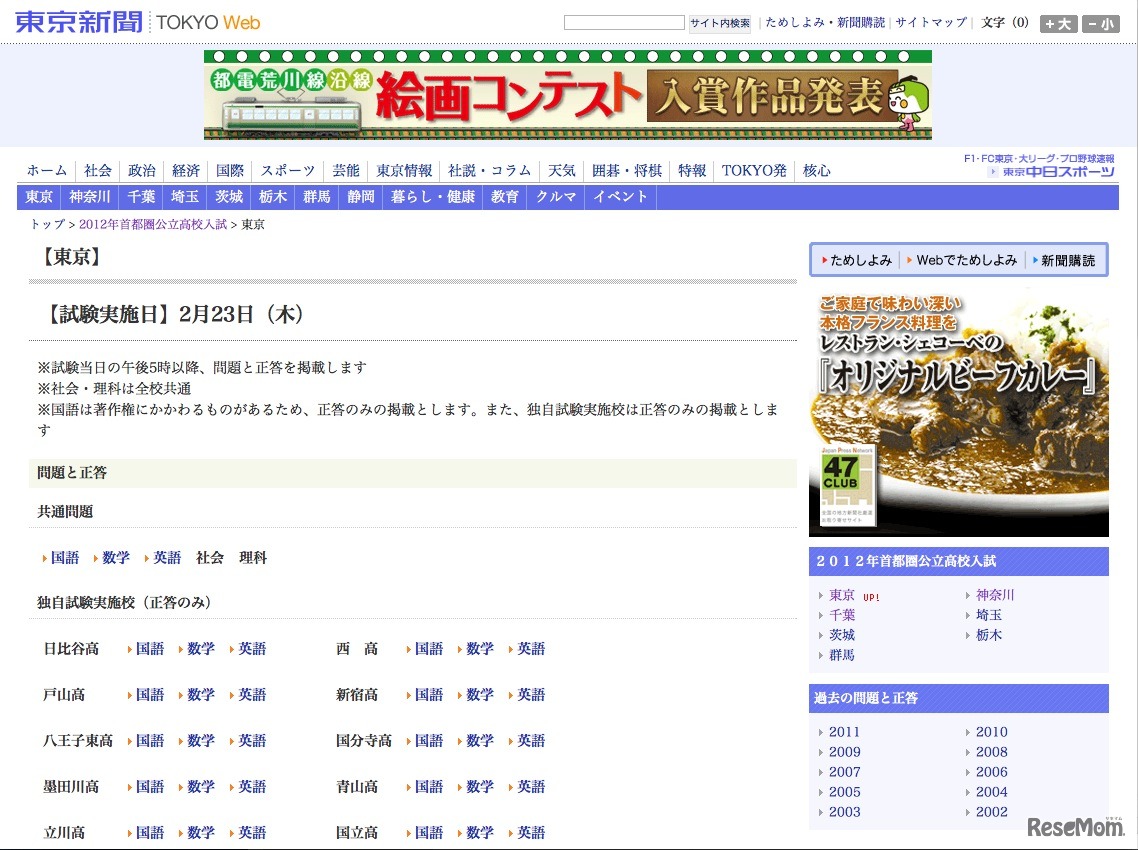Viewport: 1138px width, 850px height.
Task: Open the 共通問題 国語 answers link
Action: coord(65,558)
